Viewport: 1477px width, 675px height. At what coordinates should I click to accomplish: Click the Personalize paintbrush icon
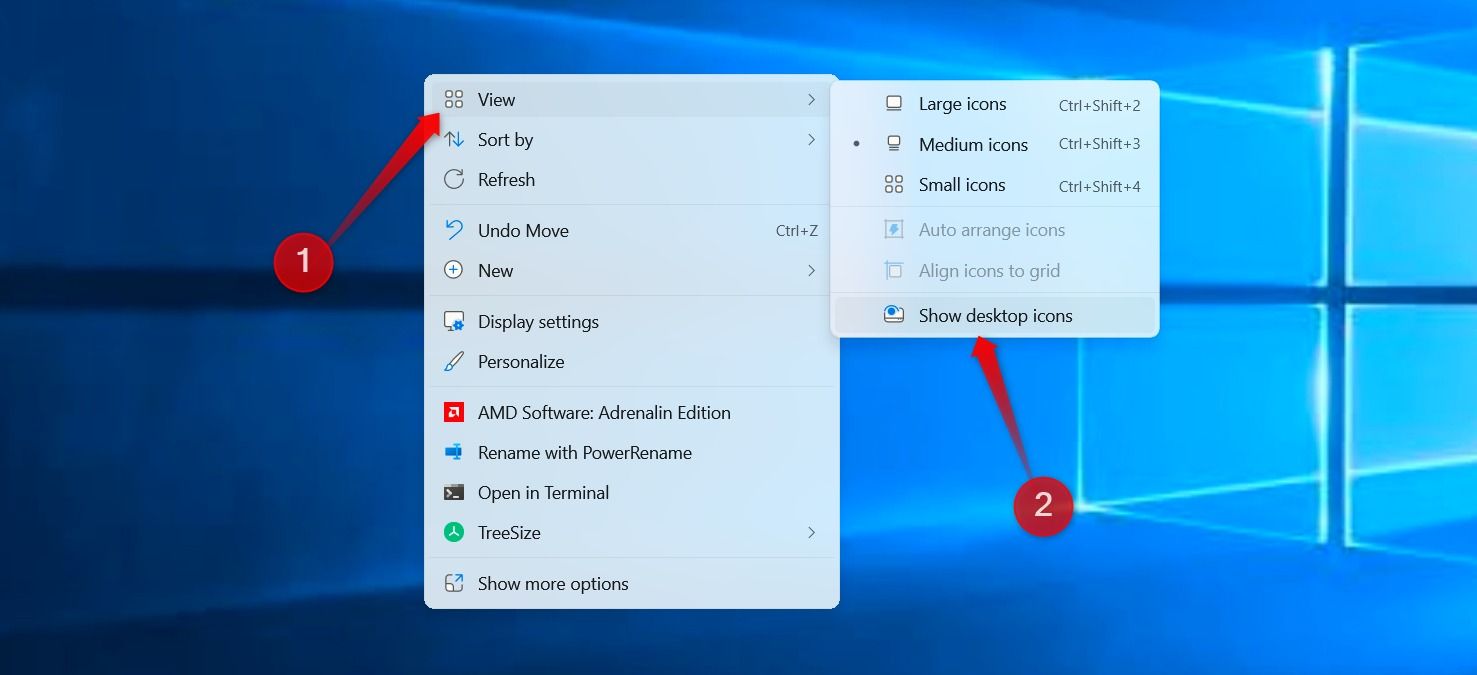coord(454,361)
